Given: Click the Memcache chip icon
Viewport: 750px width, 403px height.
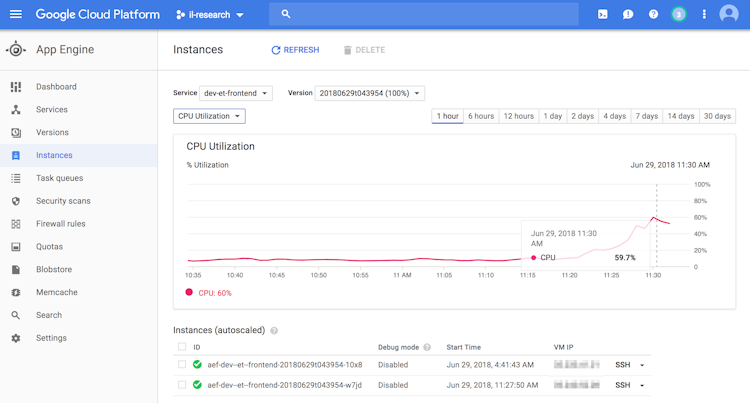Looking at the screenshot, I should coord(16,293).
